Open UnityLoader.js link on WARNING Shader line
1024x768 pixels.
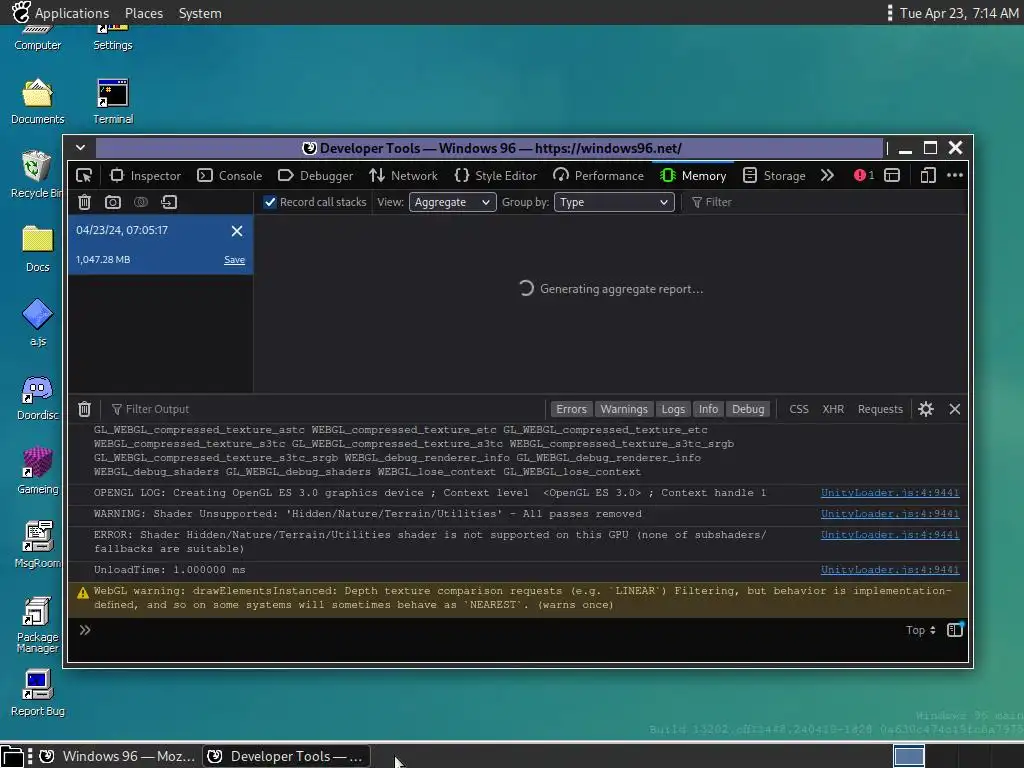890,514
